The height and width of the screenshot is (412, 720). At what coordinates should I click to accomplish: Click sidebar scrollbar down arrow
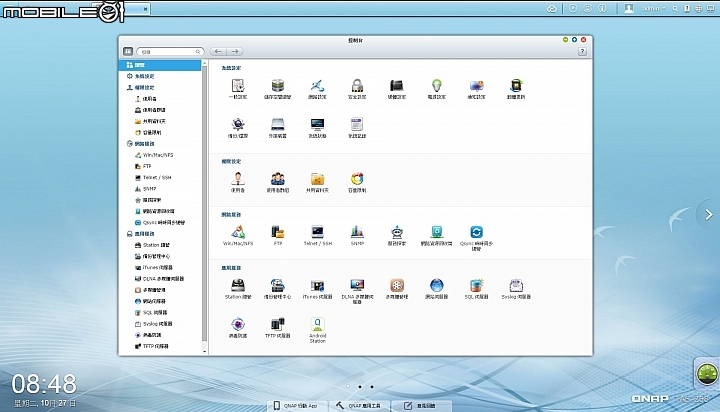204,351
